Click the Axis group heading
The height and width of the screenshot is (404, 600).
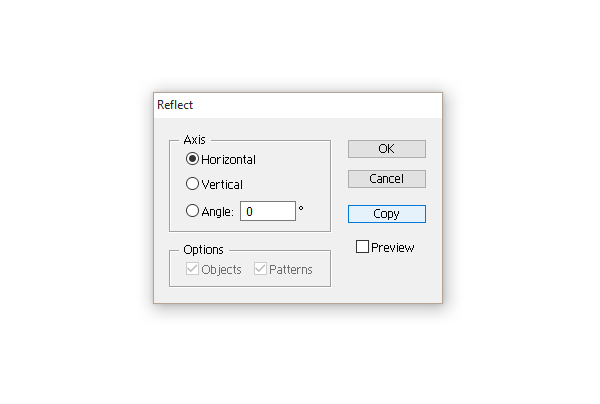click(x=194, y=140)
